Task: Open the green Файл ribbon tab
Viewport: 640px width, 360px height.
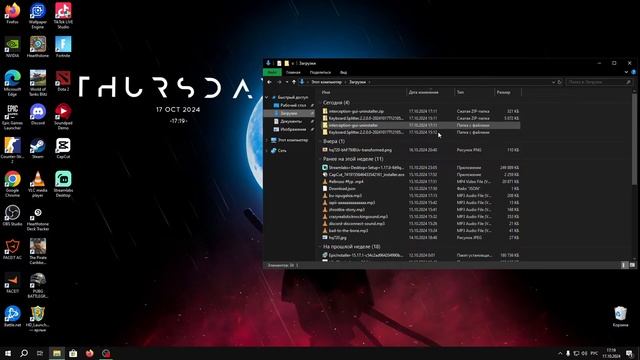Action: [272, 72]
